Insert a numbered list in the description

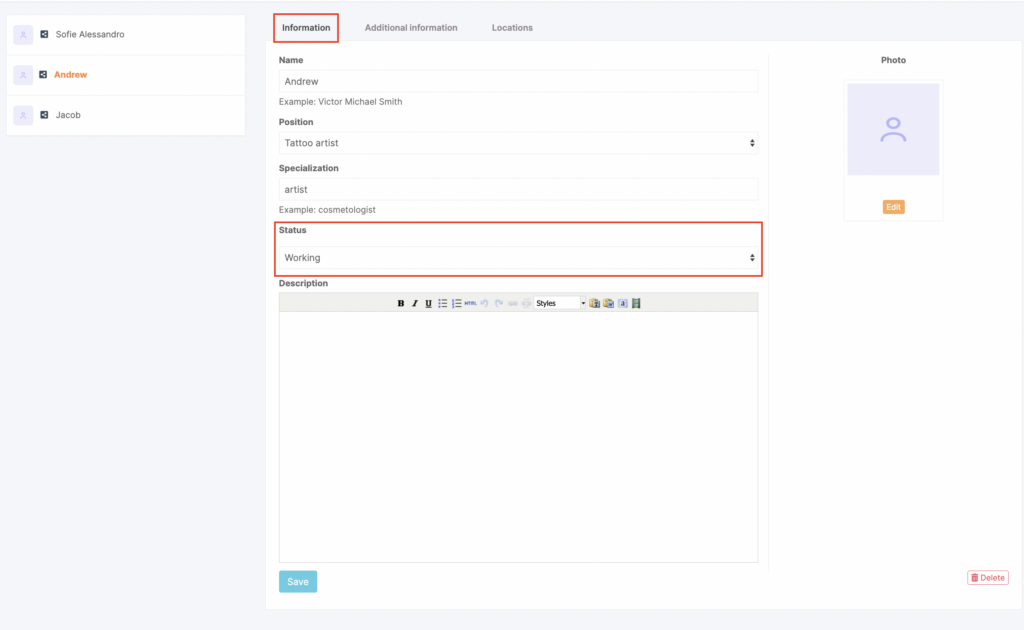point(456,303)
